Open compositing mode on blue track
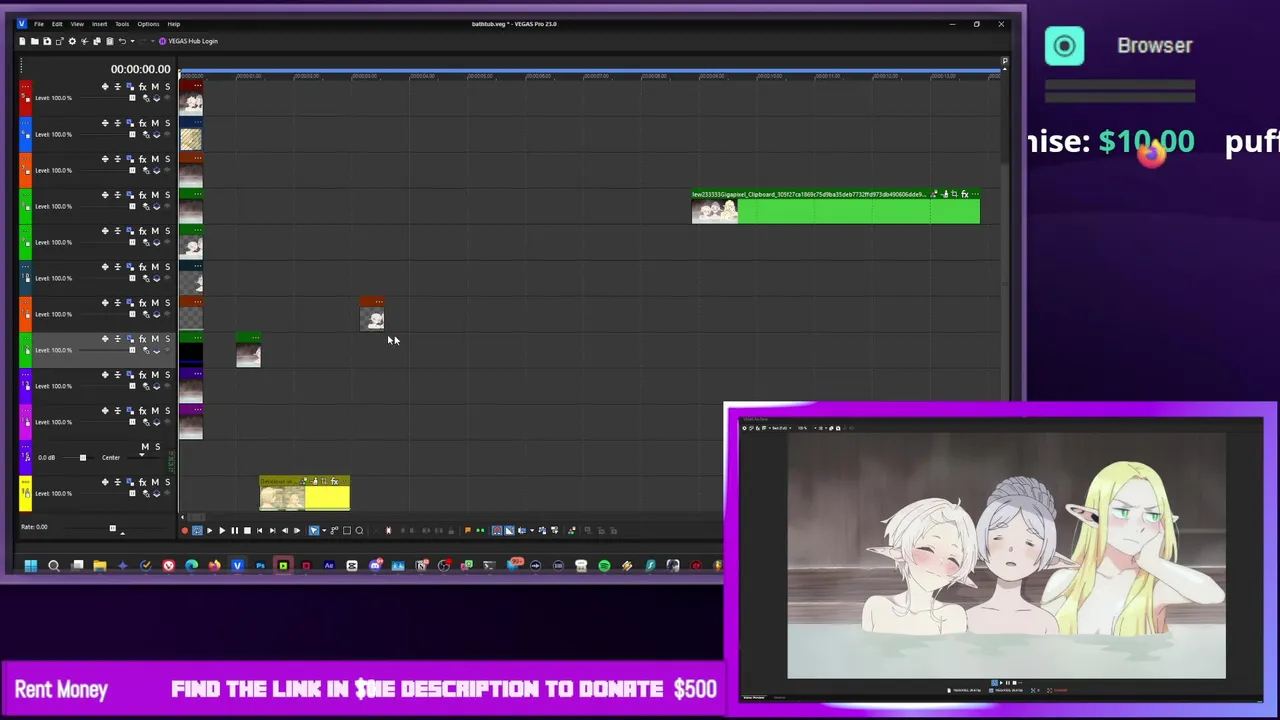The width and height of the screenshot is (1280, 720). [x=156, y=134]
